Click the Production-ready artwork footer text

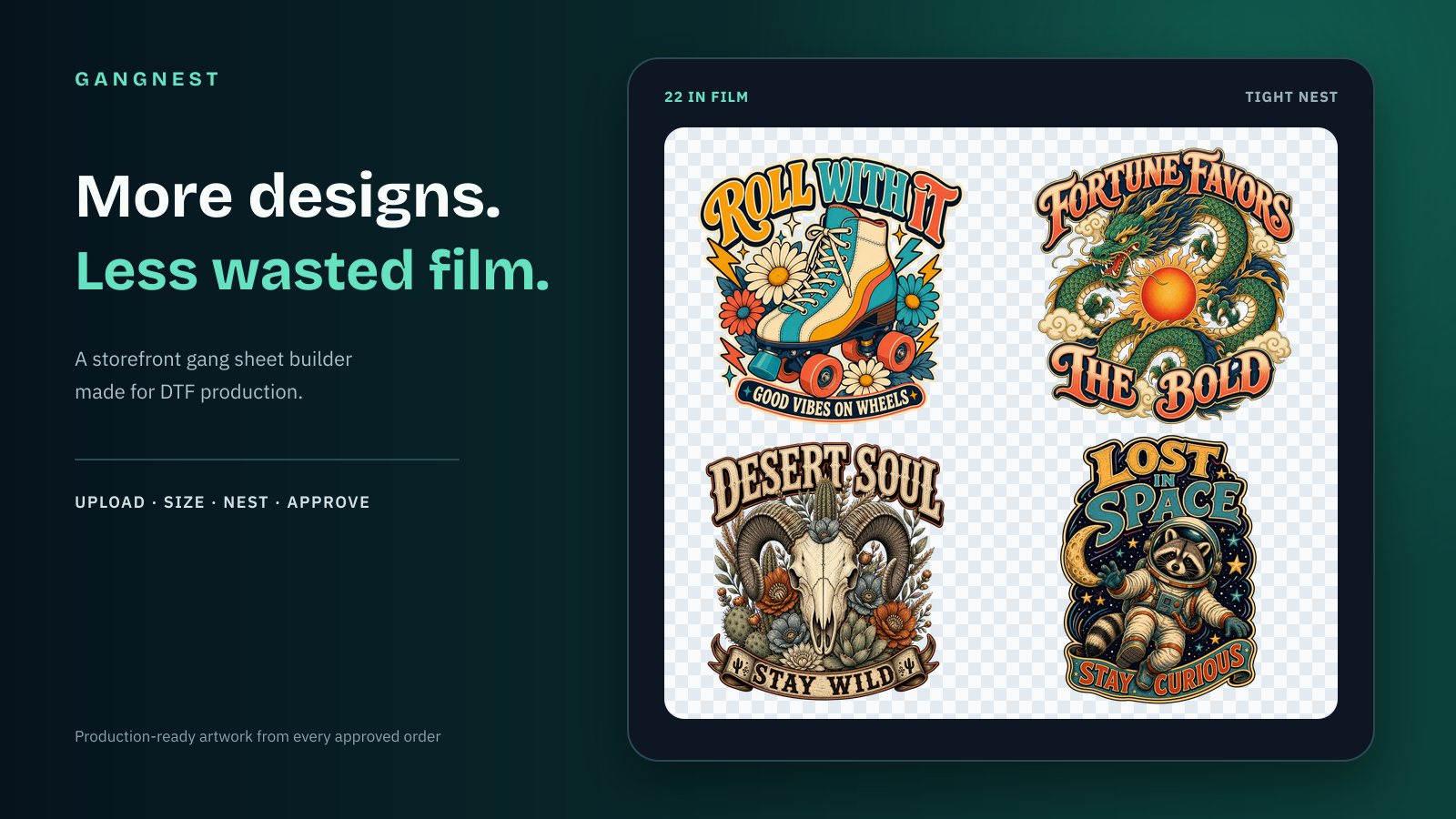258,736
